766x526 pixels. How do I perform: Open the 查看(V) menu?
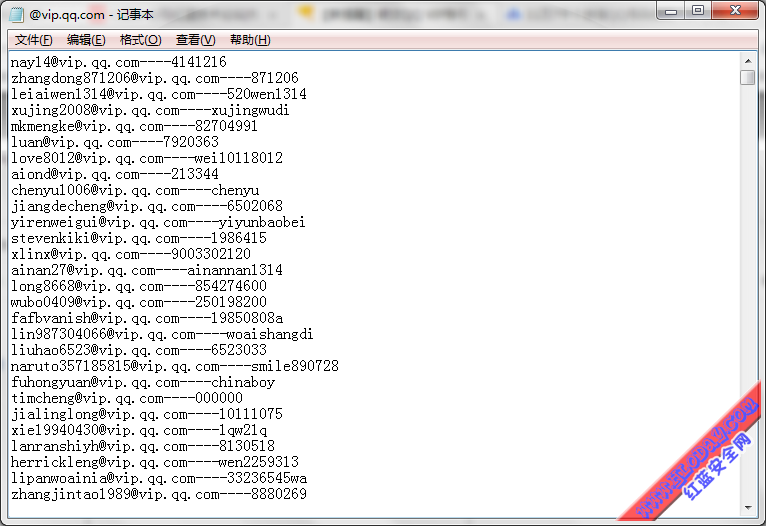point(195,40)
